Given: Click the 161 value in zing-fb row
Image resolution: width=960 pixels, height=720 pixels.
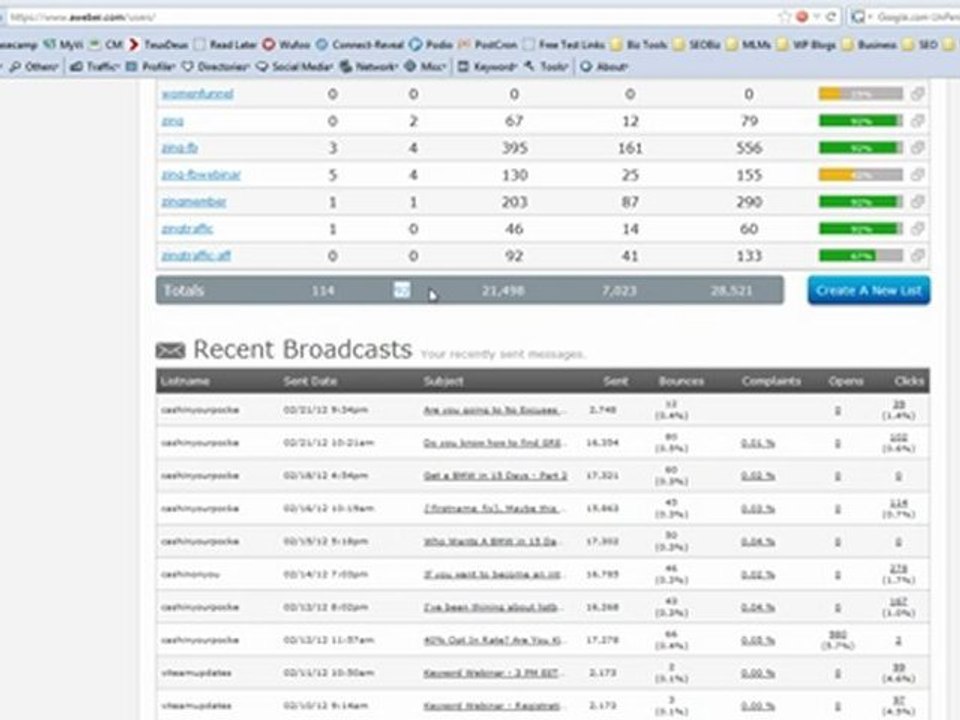Looking at the screenshot, I should pos(630,148).
